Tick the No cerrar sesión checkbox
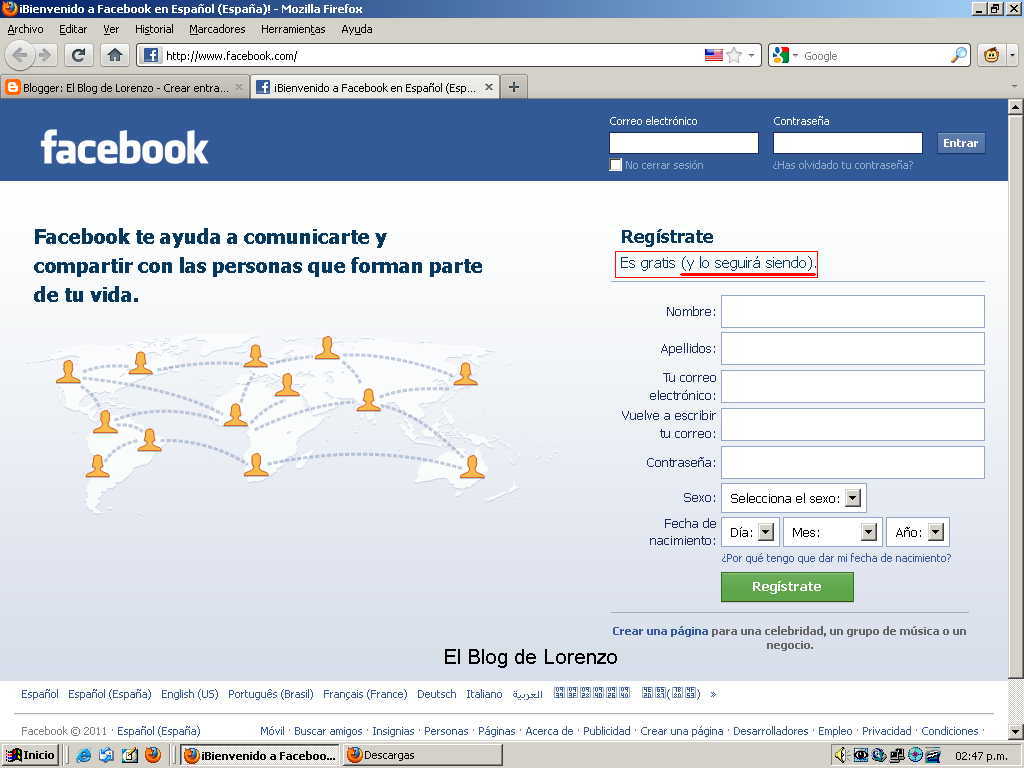The width and height of the screenshot is (1024, 768). point(615,165)
